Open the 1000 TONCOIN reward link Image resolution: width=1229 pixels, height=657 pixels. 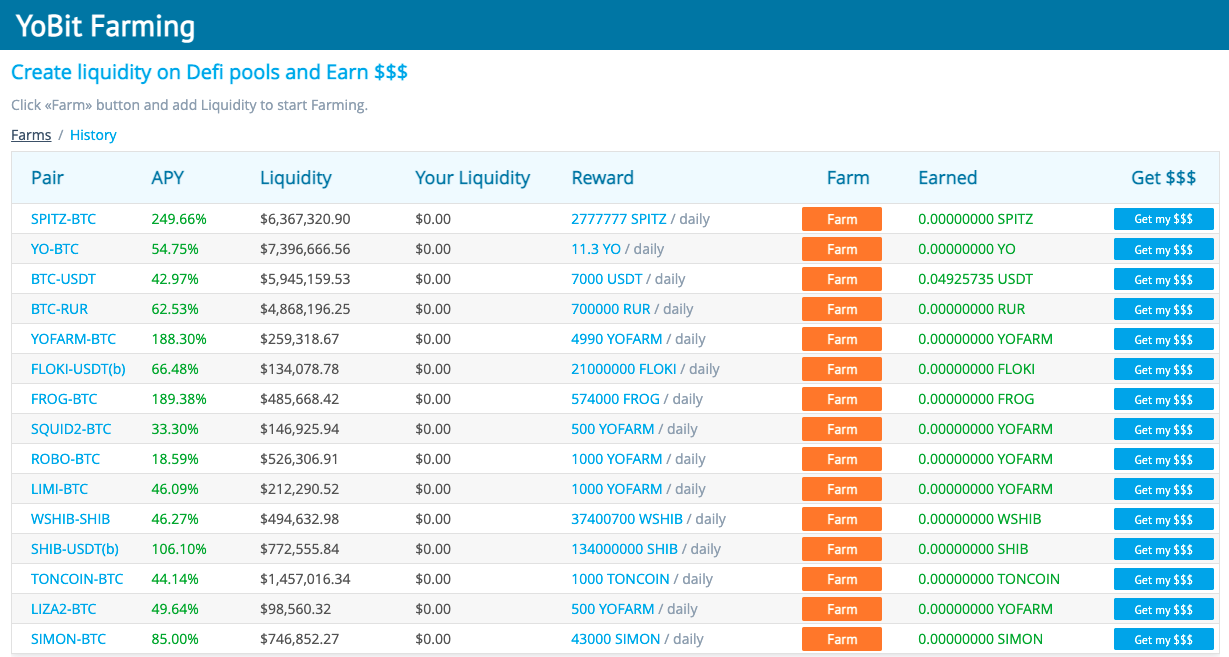(x=620, y=579)
